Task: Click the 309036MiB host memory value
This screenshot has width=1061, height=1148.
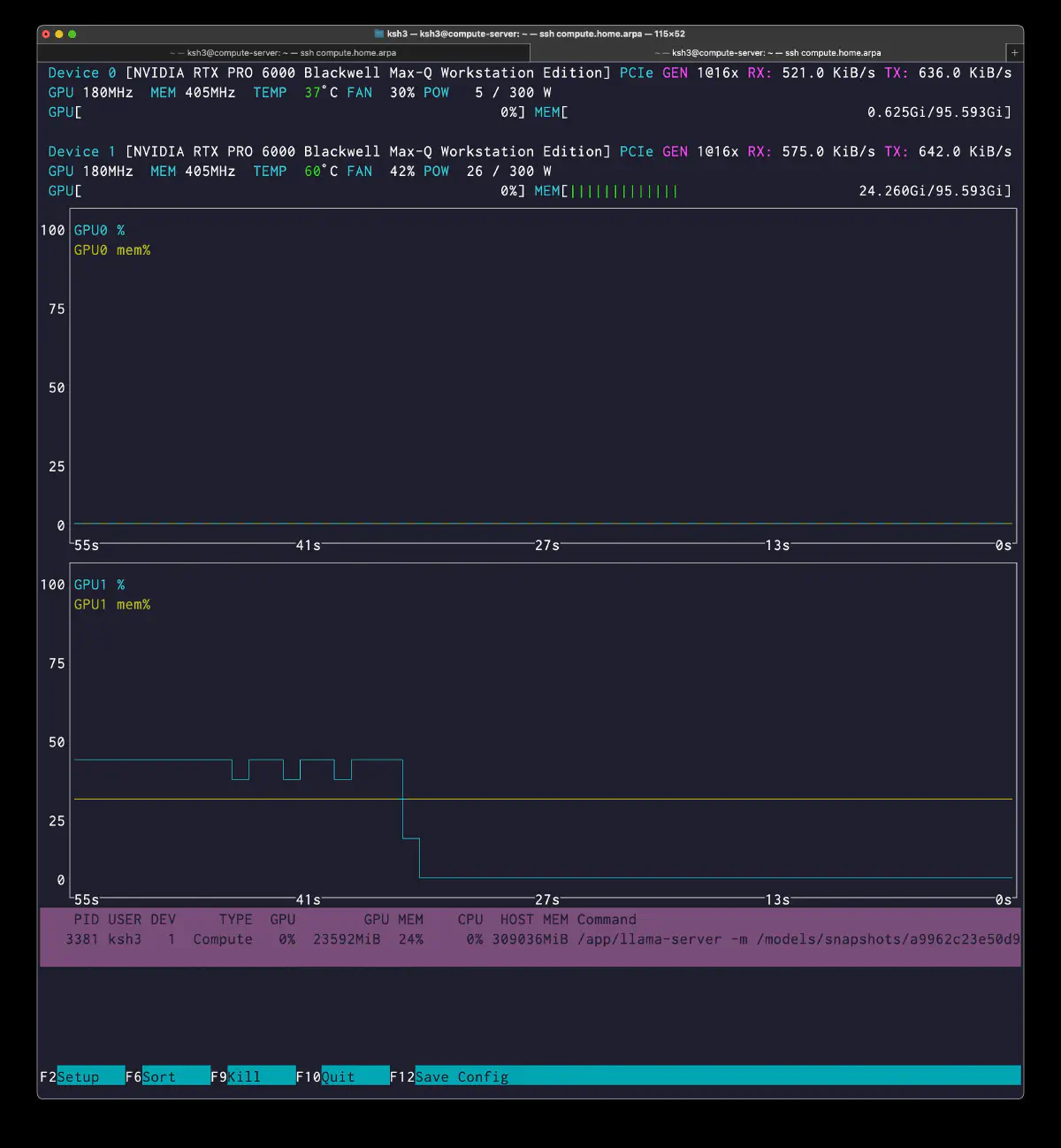Action: pyautogui.click(x=530, y=939)
